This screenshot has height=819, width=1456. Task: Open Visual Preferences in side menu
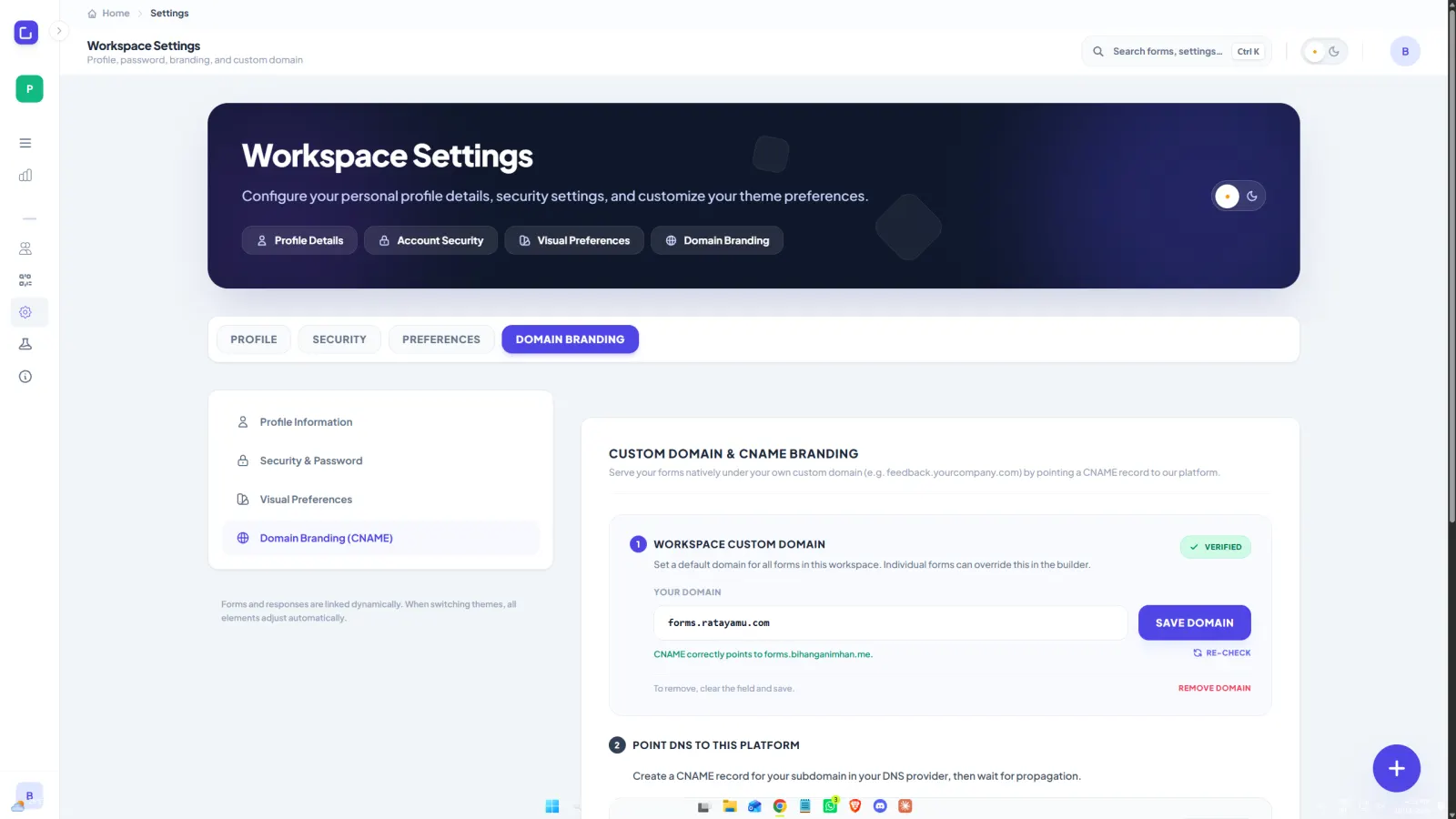[381, 500]
